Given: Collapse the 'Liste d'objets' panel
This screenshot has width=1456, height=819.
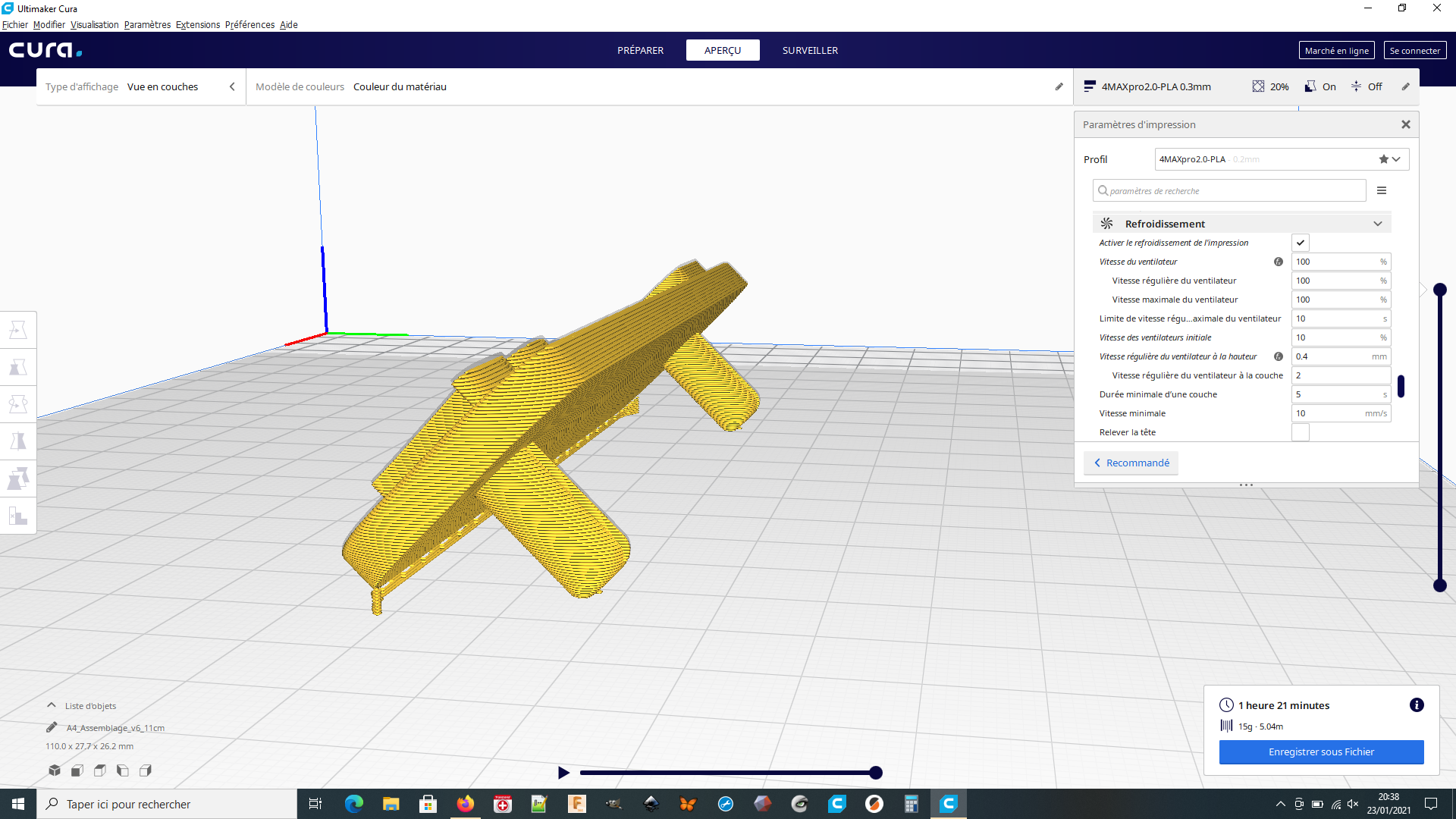Looking at the screenshot, I should pyautogui.click(x=52, y=705).
